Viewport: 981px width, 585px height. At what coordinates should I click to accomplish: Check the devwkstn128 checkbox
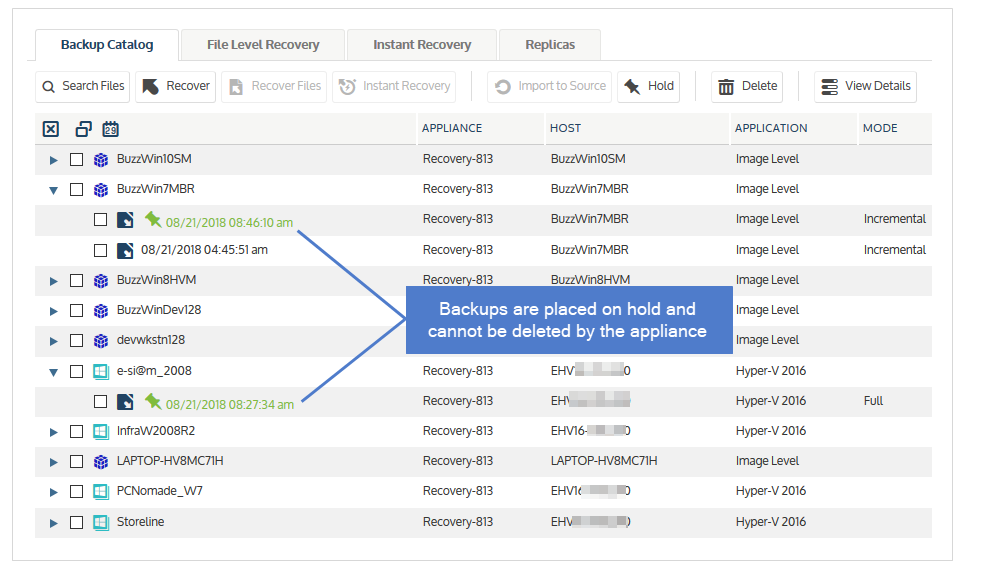pos(76,341)
